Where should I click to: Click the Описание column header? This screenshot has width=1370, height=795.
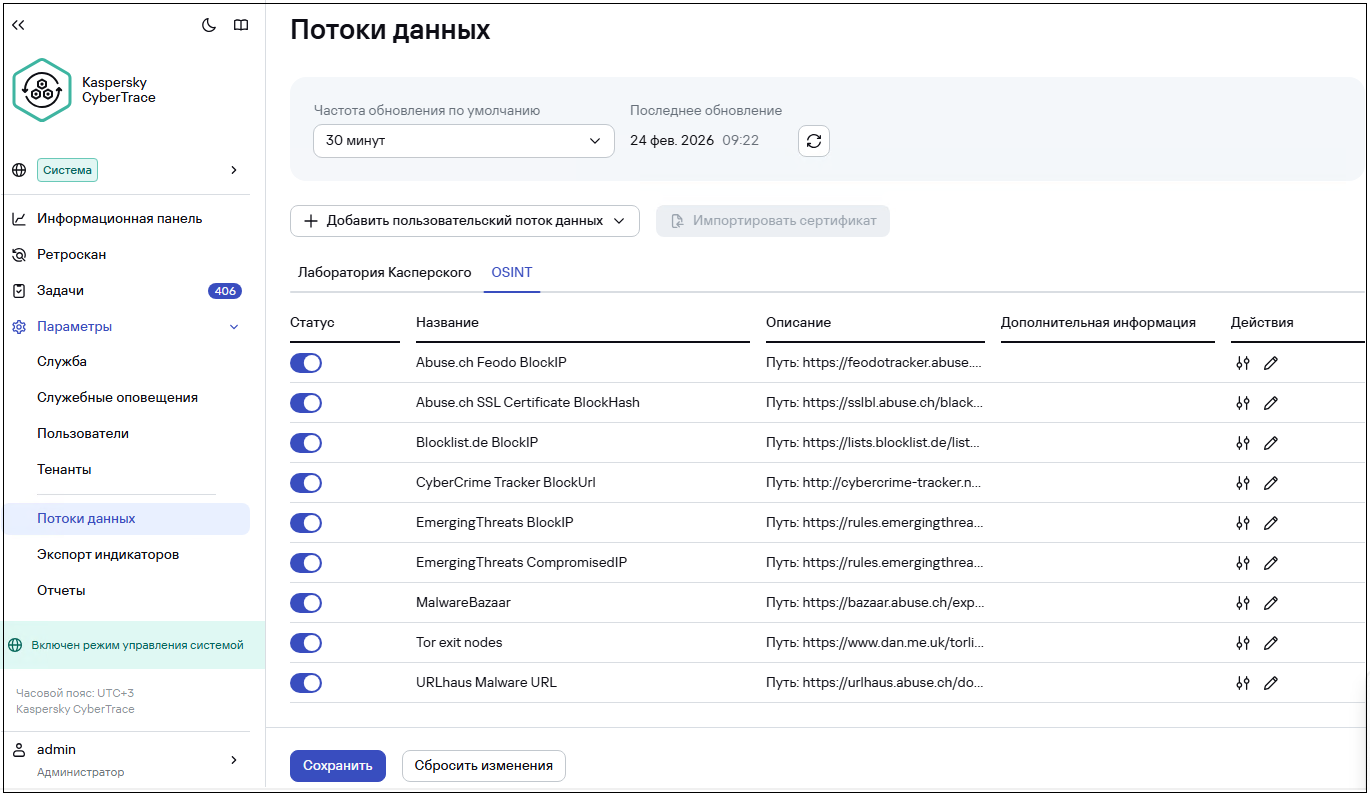[x=798, y=323]
